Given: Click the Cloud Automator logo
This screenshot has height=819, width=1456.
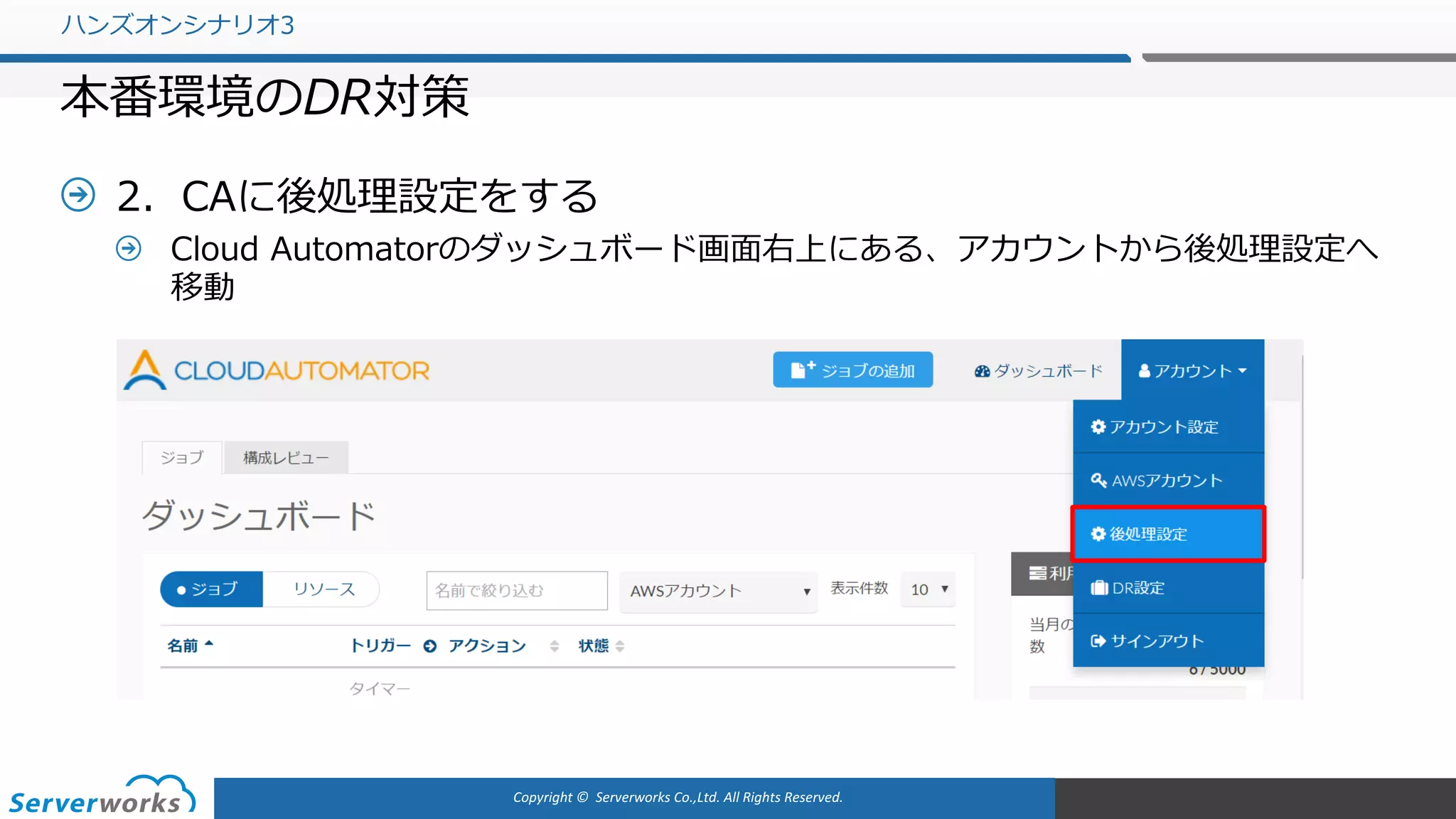Looking at the screenshot, I should (x=277, y=370).
